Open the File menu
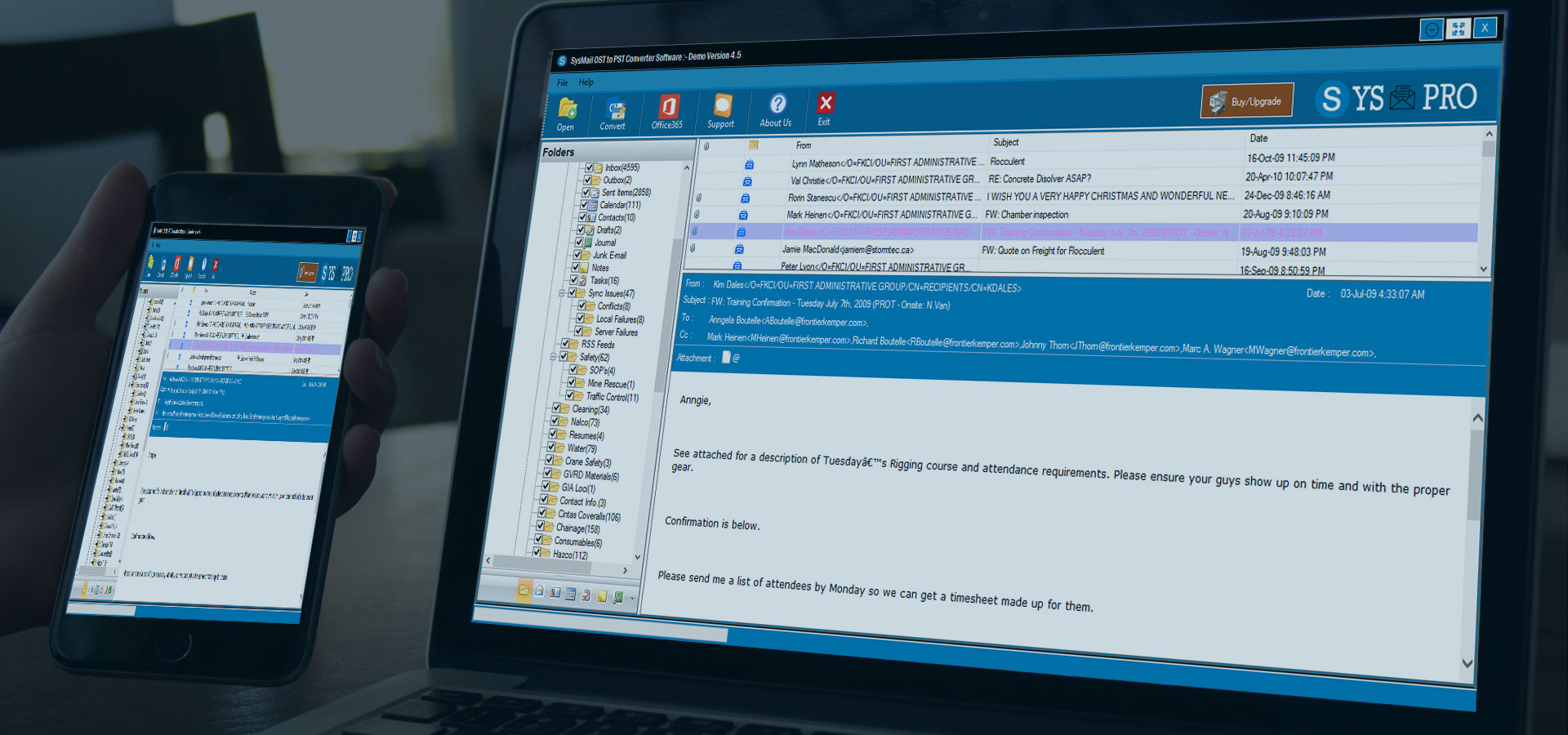Image resolution: width=1568 pixels, height=735 pixels. [563, 82]
